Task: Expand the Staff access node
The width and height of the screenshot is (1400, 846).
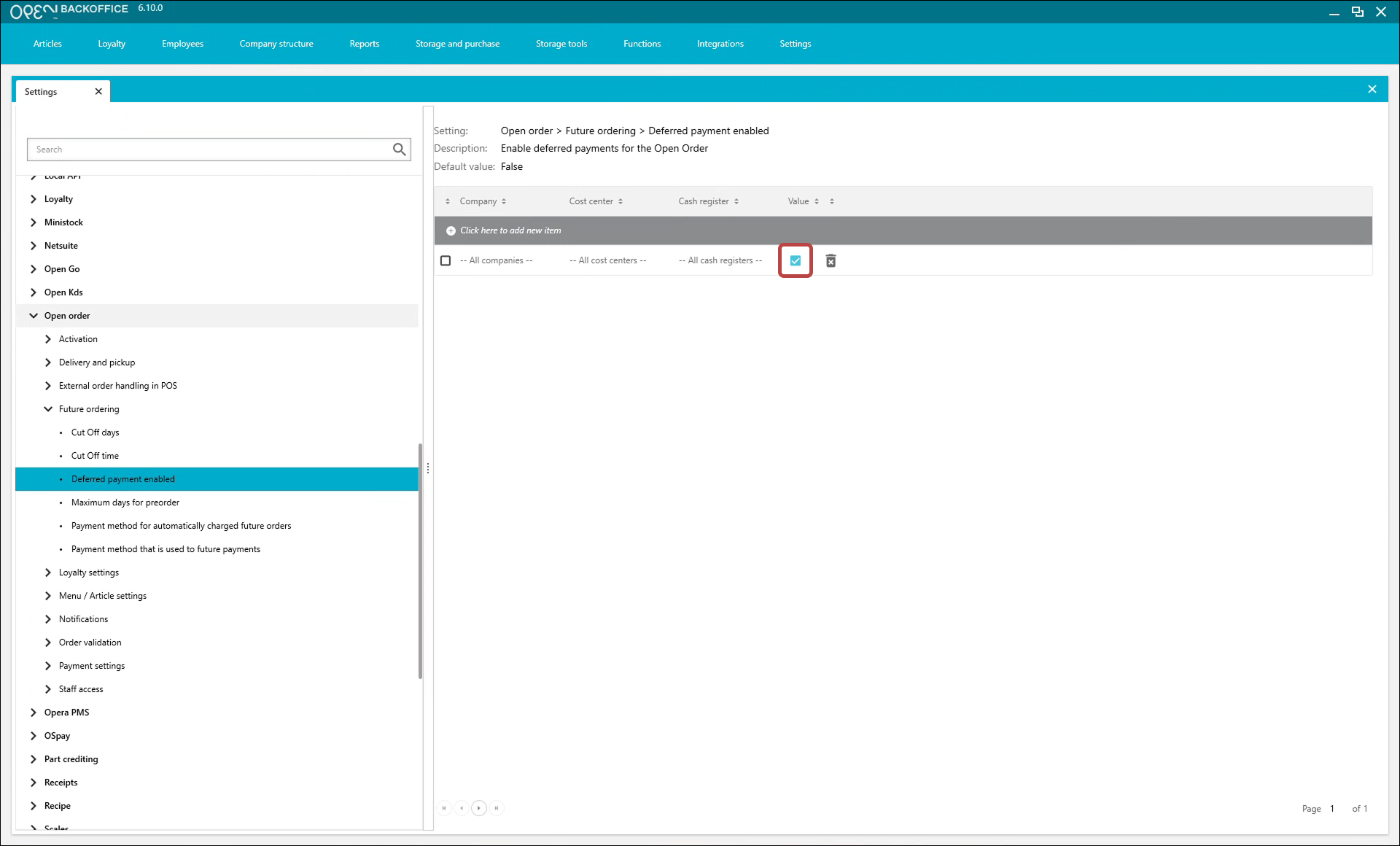Action: (48, 689)
